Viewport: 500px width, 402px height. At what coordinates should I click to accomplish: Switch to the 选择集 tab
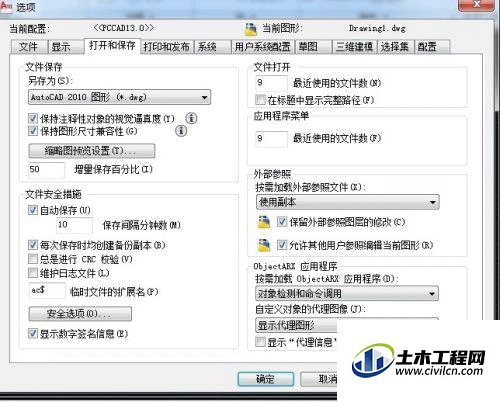click(x=395, y=47)
